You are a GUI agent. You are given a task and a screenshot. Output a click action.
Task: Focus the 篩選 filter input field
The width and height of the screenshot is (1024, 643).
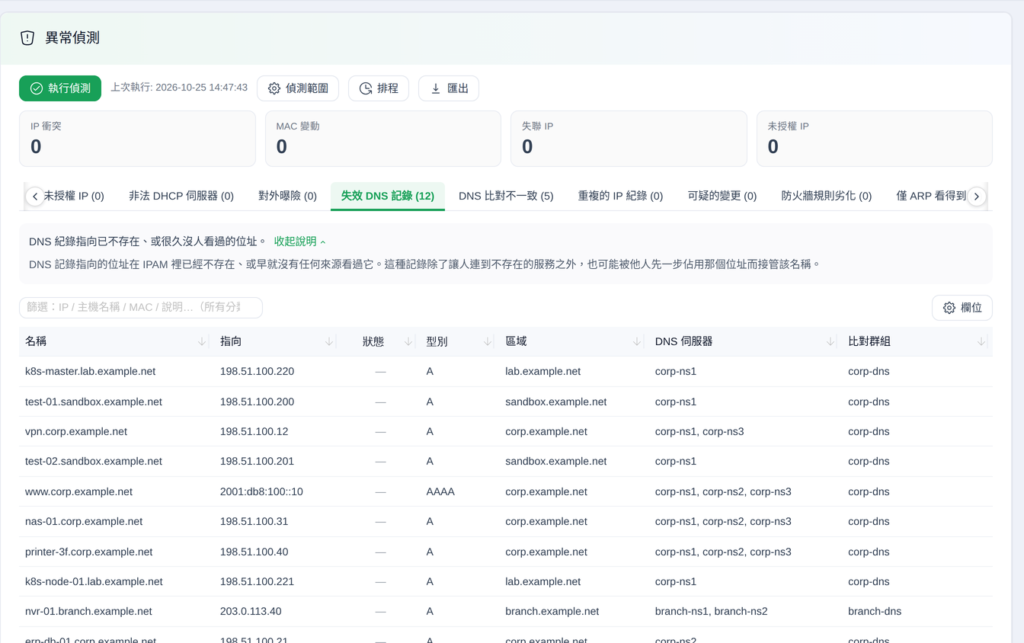140,307
